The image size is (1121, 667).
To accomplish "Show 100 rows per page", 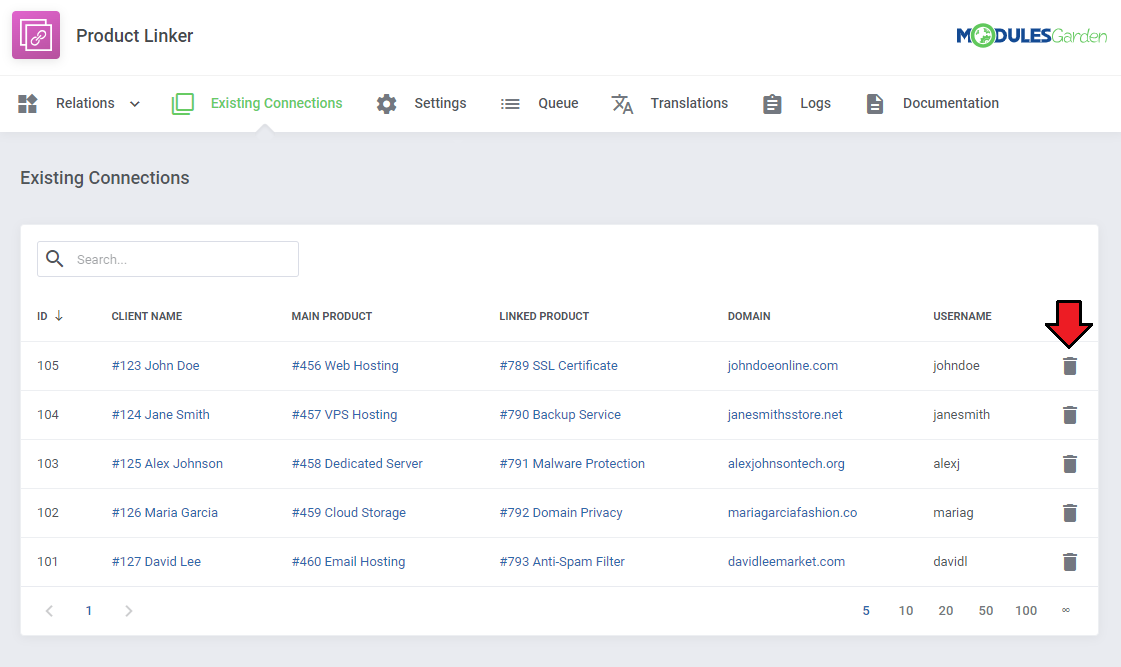I will [x=1026, y=611].
